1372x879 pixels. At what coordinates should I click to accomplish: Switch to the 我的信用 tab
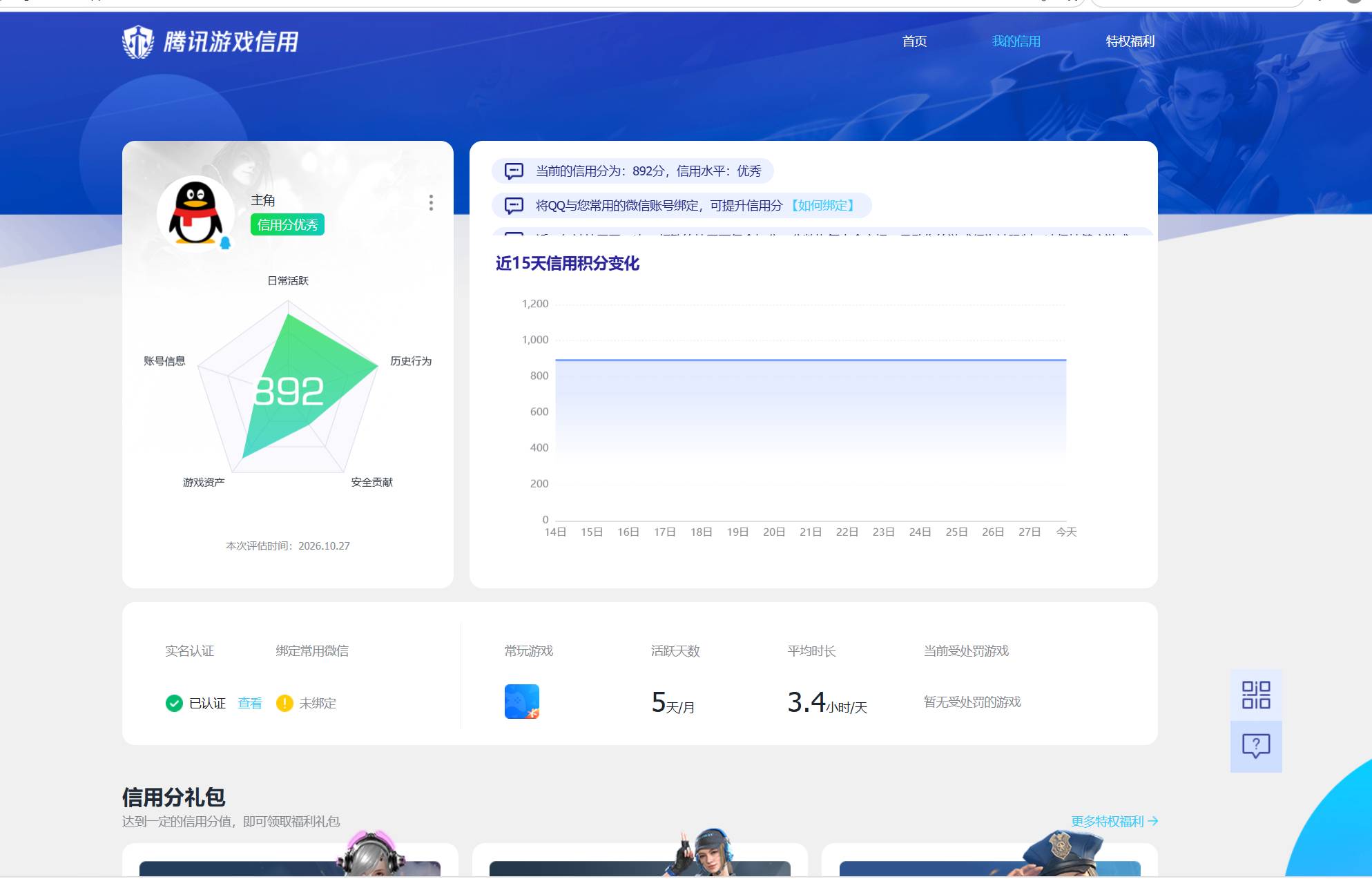coord(1016,41)
